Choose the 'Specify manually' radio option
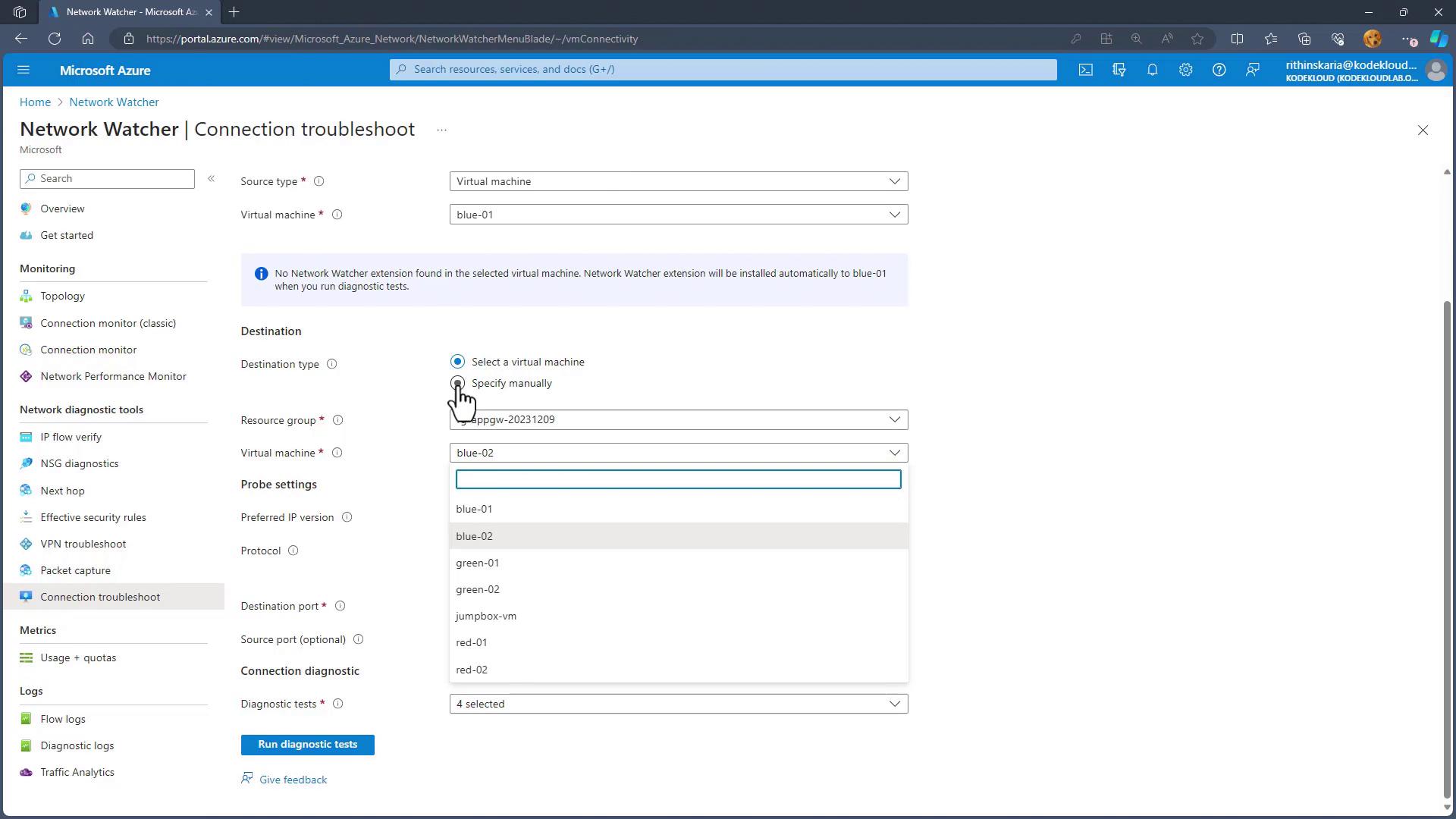Viewport: 1456px width, 819px height. click(457, 383)
